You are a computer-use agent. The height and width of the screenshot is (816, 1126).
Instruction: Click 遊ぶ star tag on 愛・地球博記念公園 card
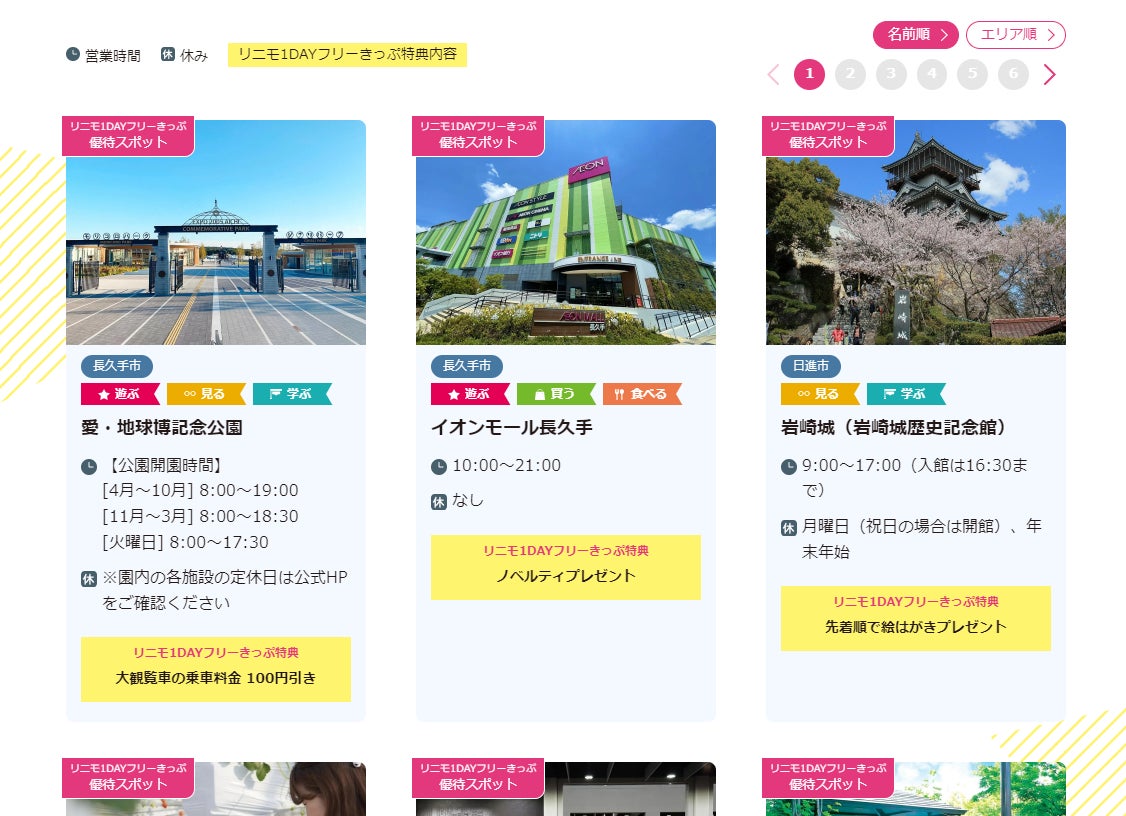pyautogui.click(x=120, y=394)
